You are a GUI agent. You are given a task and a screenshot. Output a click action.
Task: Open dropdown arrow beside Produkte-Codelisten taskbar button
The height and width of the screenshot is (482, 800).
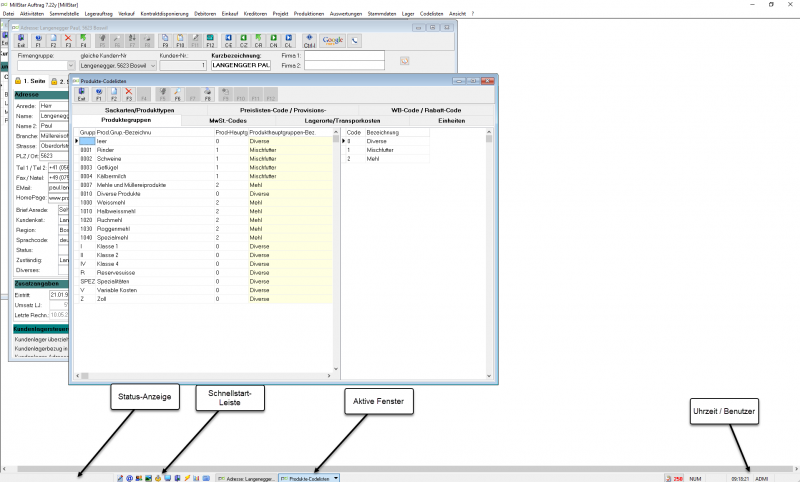(336, 478)
